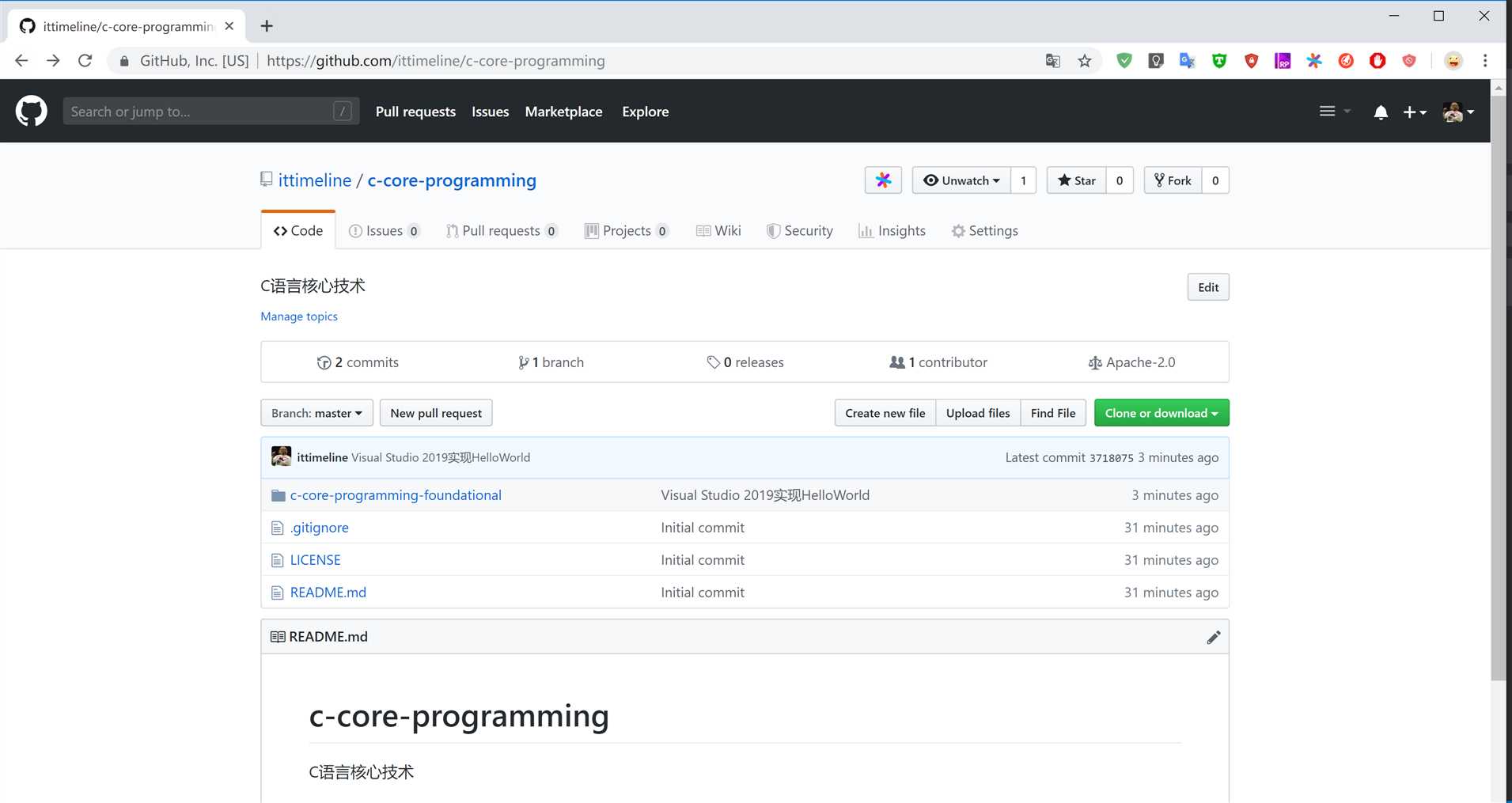Open the Branch: master dropdown

[316, 413]
